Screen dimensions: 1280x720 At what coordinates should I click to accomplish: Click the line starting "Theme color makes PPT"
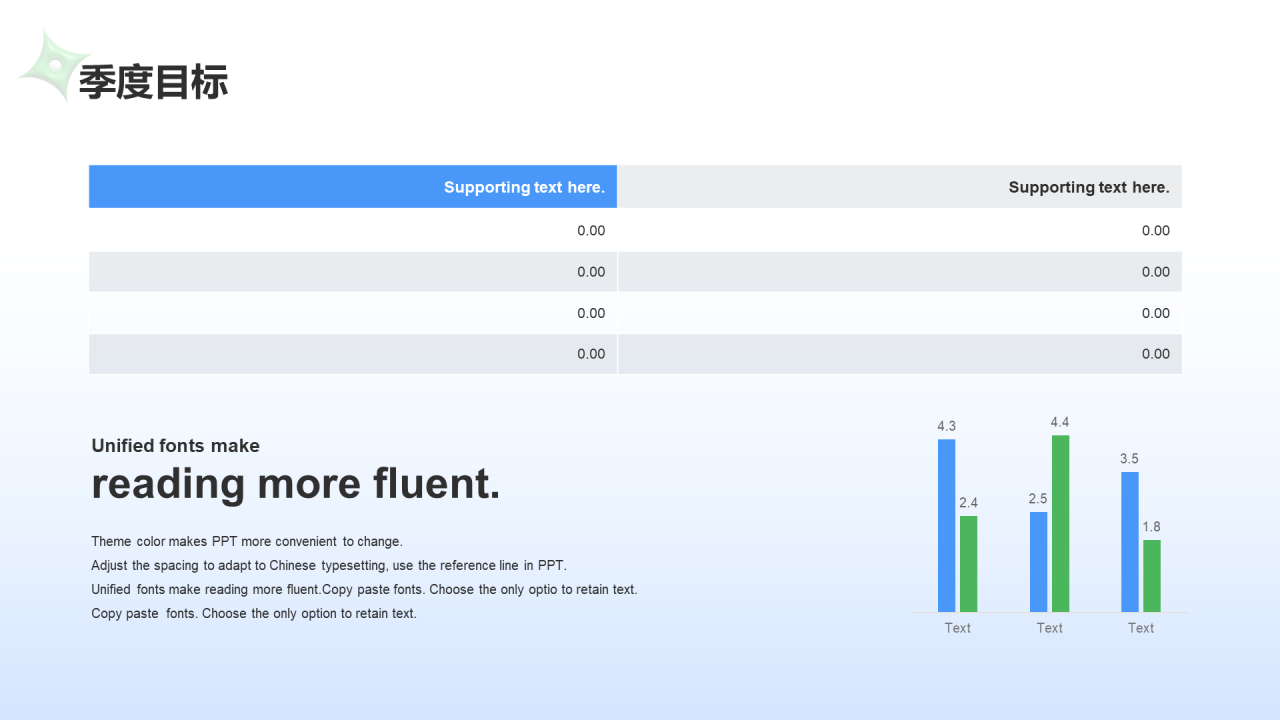pos(247,542)
